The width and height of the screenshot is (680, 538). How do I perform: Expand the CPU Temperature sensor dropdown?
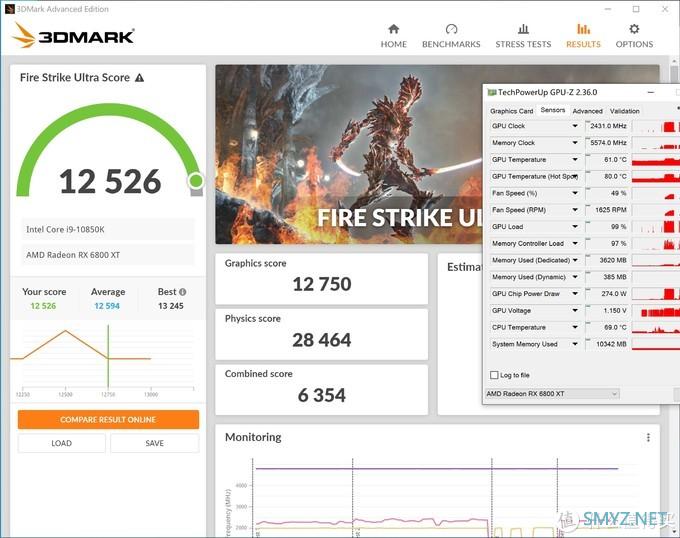click(575, 327)
